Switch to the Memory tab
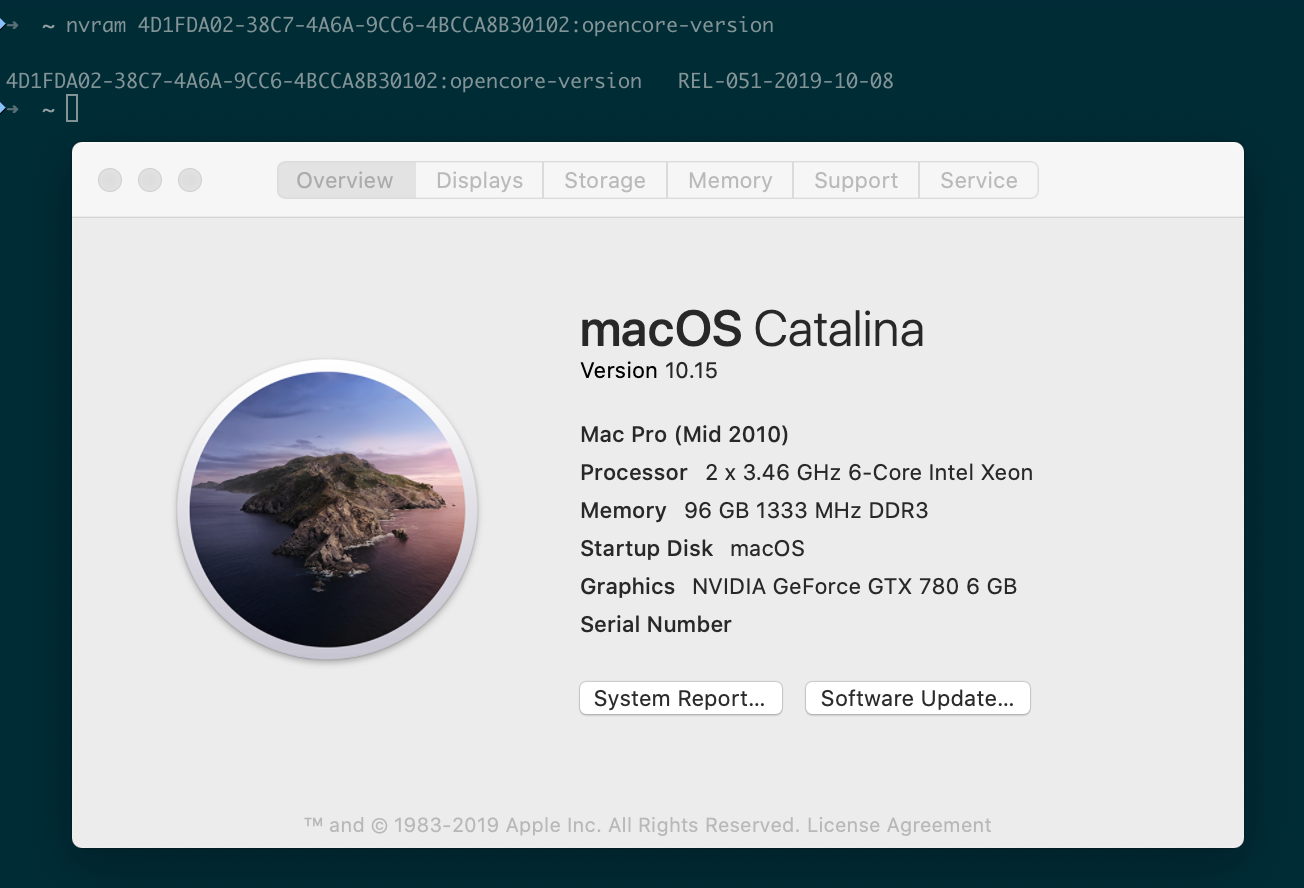Image resolution: width=1304 pixels, height=888 pixels. click(729, 181)
